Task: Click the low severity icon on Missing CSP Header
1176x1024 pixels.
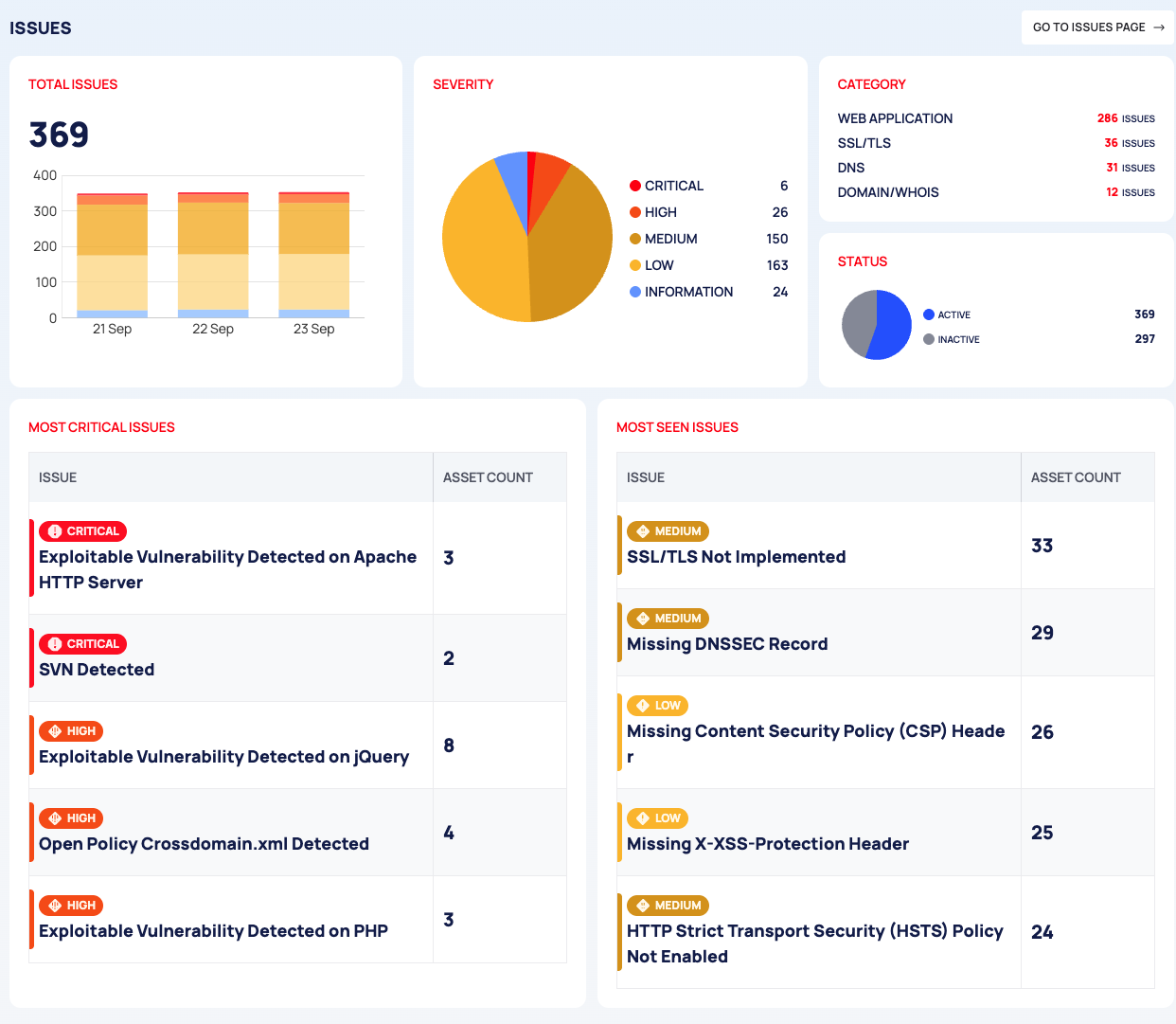Action: (643, 706)
